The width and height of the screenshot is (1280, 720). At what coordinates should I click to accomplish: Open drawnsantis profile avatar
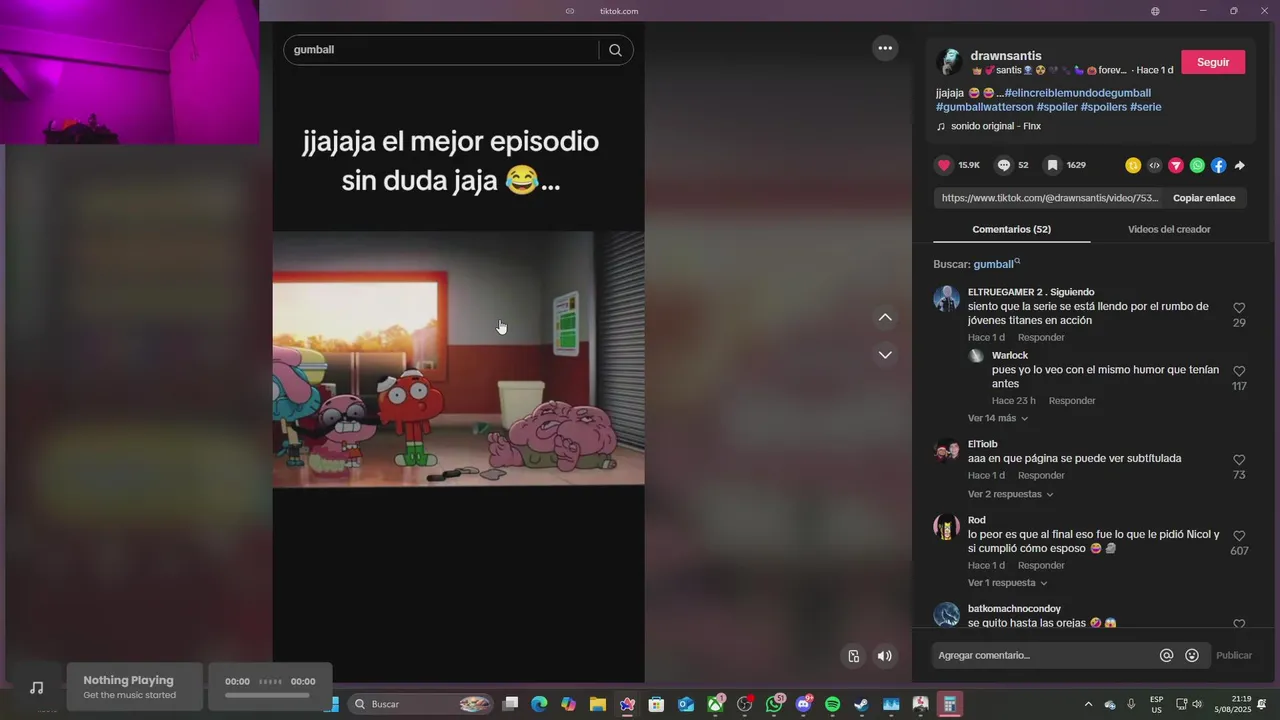click(949, 62)
